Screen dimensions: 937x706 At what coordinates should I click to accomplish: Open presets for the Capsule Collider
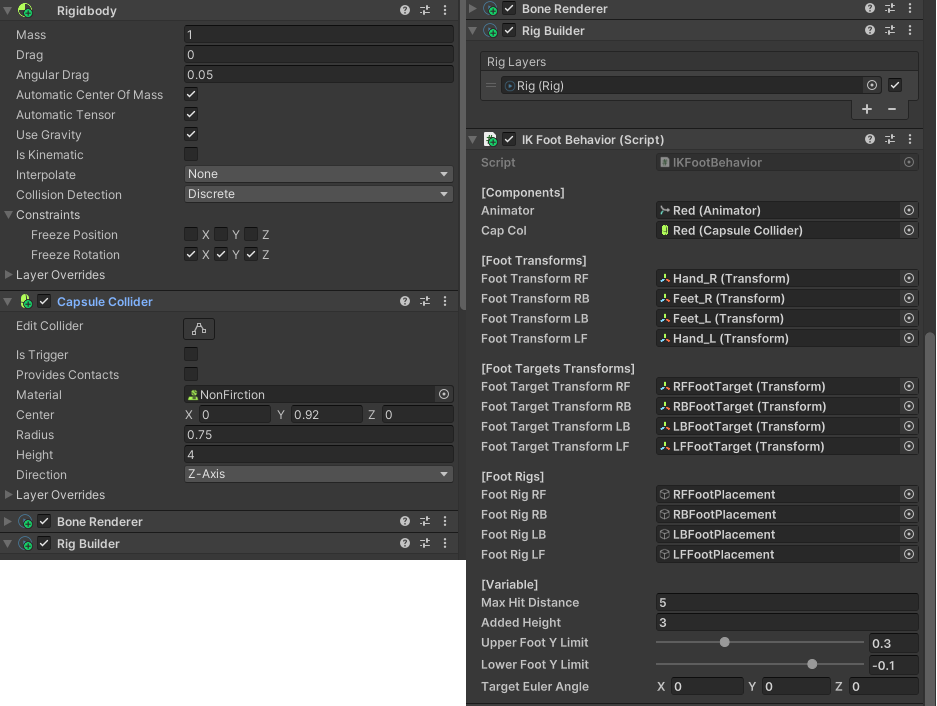[x=424, y=301]
